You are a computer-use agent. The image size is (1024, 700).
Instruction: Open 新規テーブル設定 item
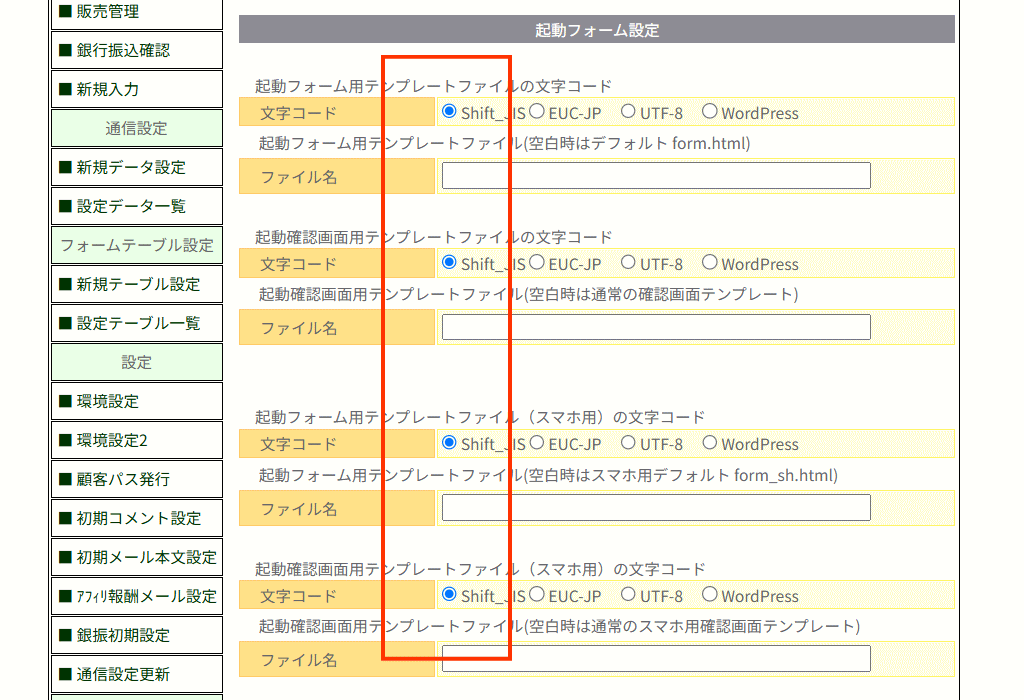pos(136,284)
